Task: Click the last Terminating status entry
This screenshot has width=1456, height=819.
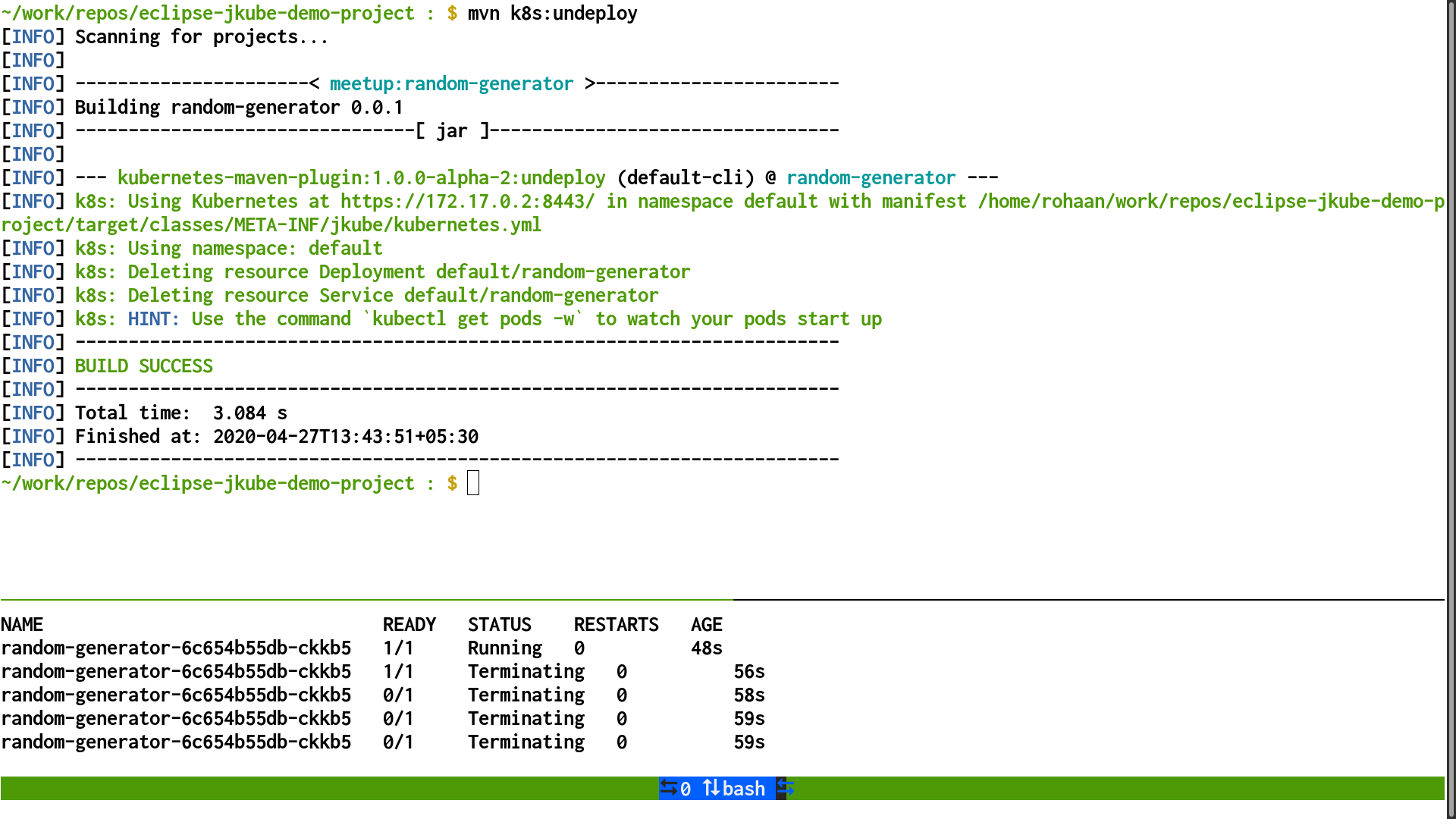Action: tap(526, 742)
